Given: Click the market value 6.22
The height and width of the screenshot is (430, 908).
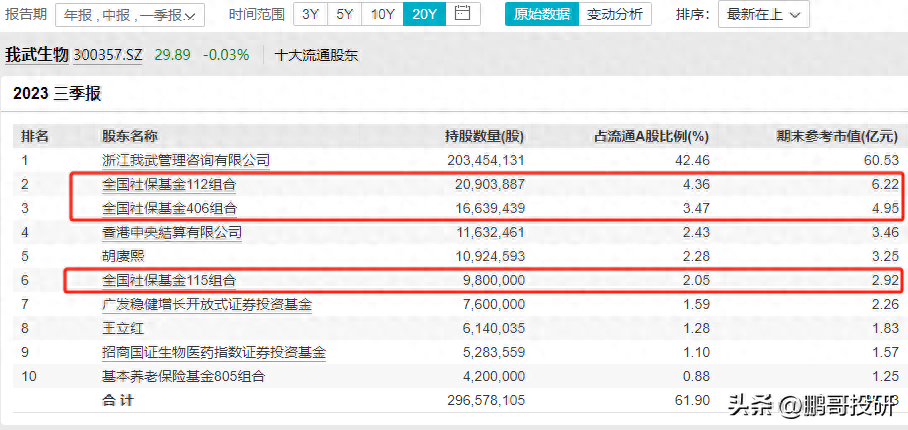Looking at the screenshot, I should (887, 184).
